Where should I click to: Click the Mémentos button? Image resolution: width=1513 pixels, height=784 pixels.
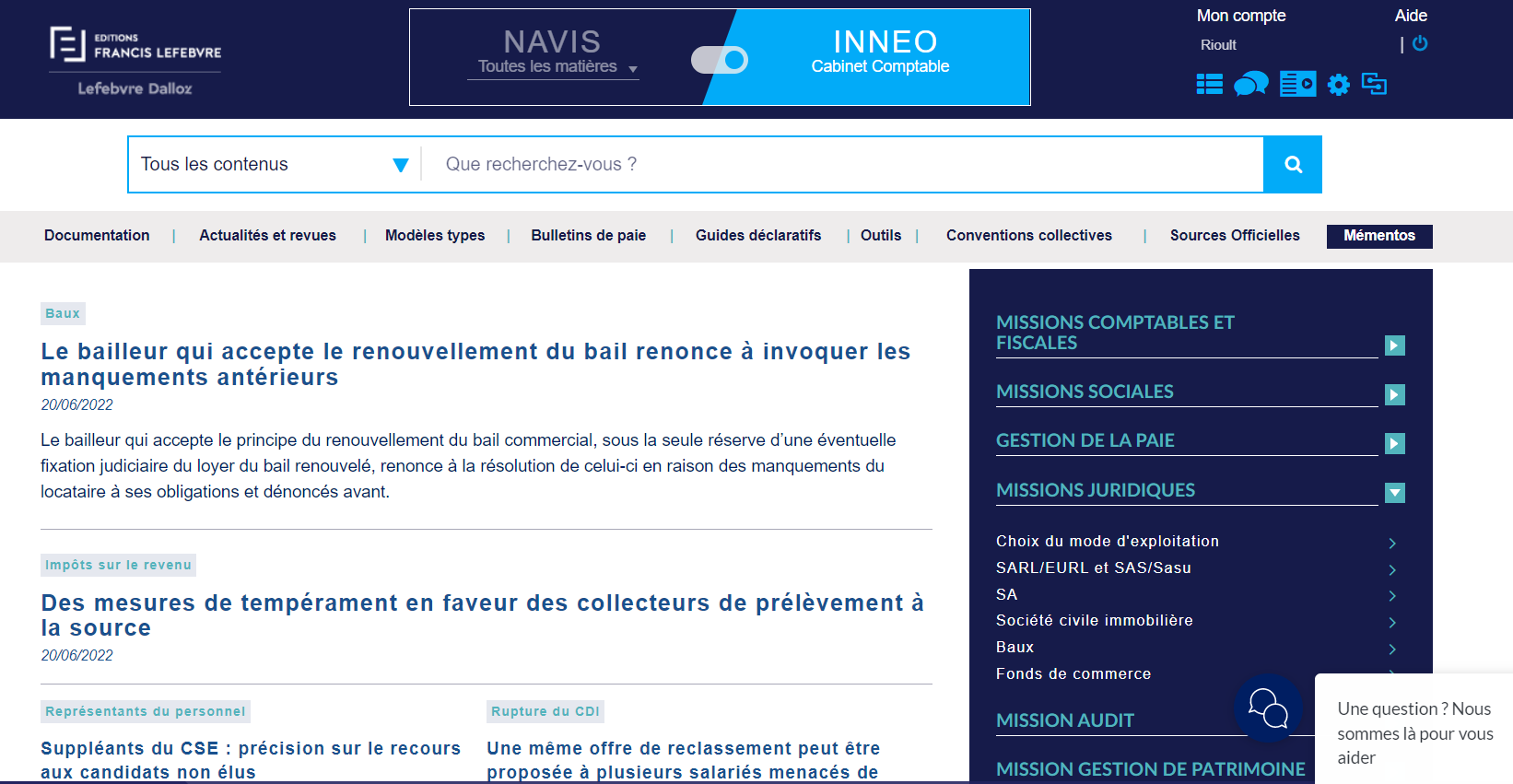[x=1379, y=236]
